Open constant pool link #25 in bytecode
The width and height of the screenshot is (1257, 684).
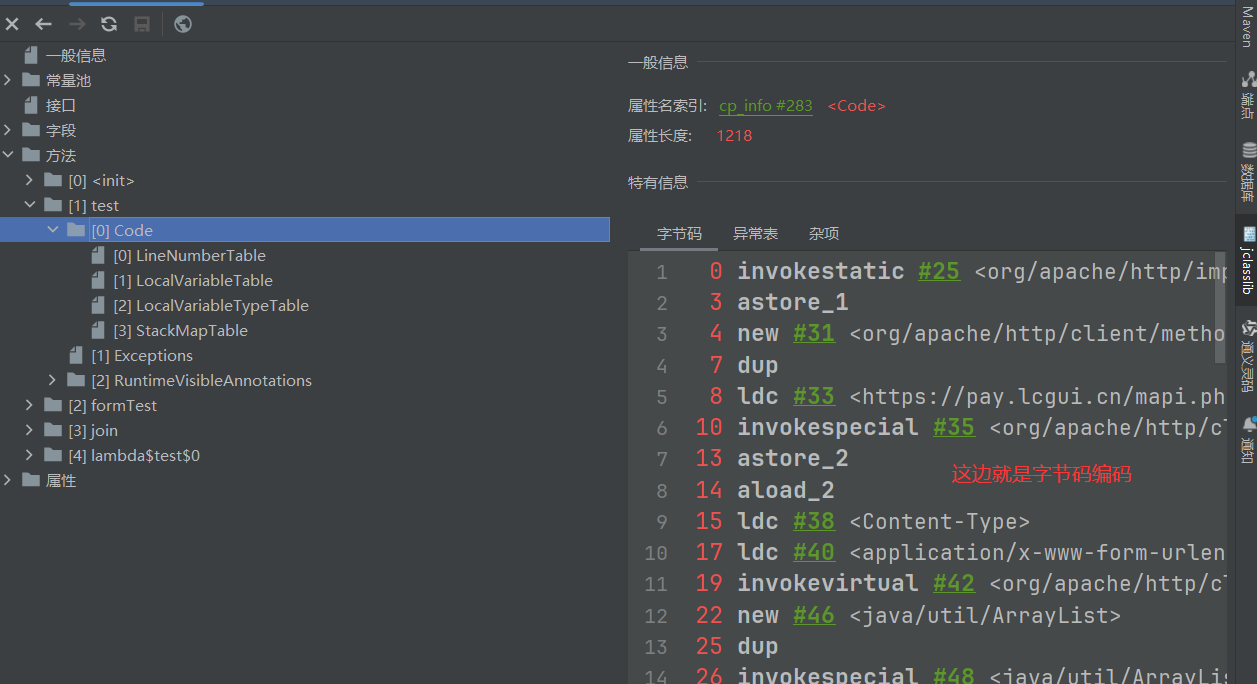[x=939, y=271]
